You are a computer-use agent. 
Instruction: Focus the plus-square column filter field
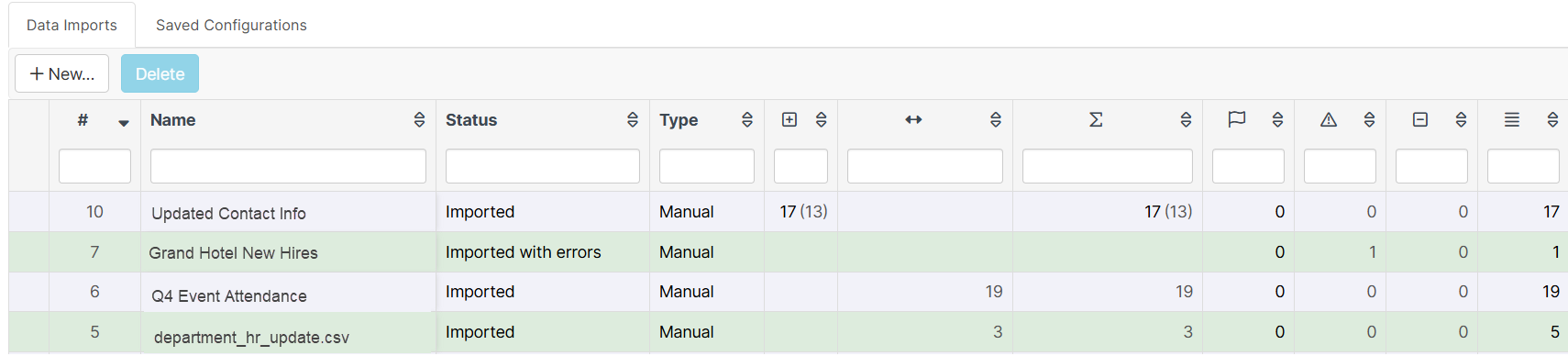801,166
